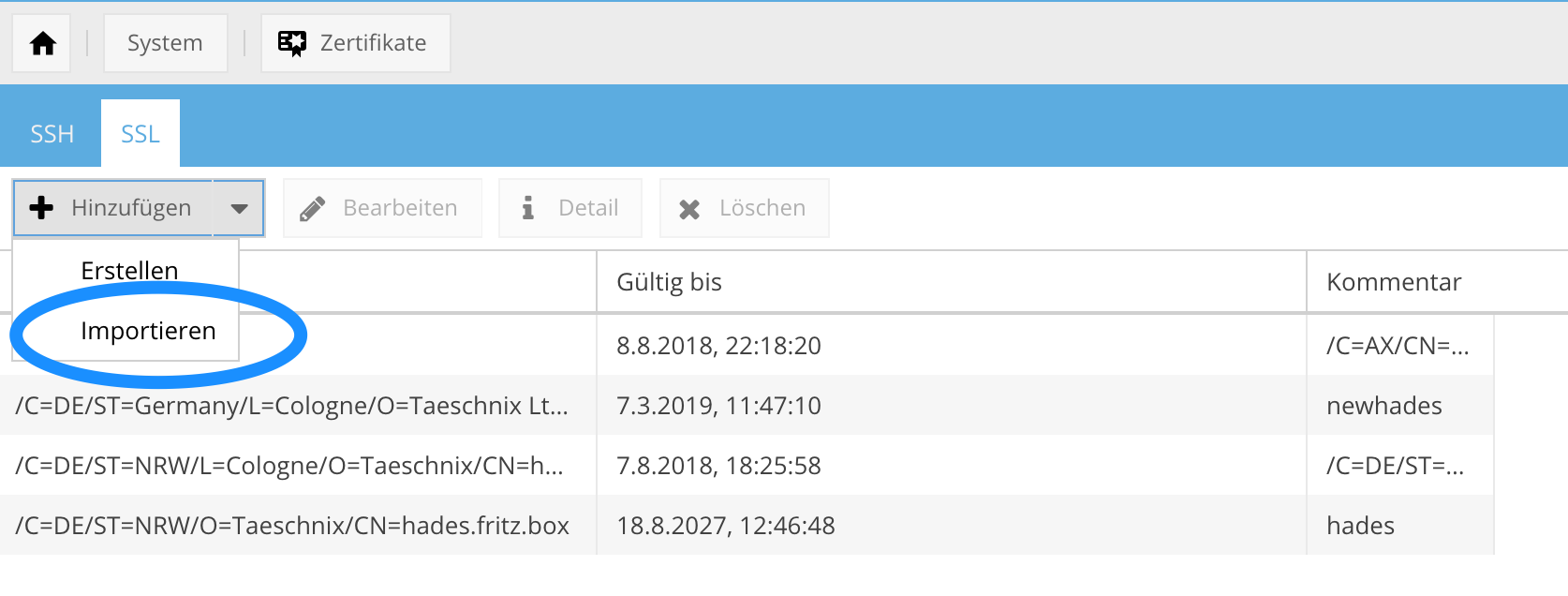Click the System breadcrumb item
Image resolution: width=1568 pixels, height=596 pixels.
coord(165,42)
